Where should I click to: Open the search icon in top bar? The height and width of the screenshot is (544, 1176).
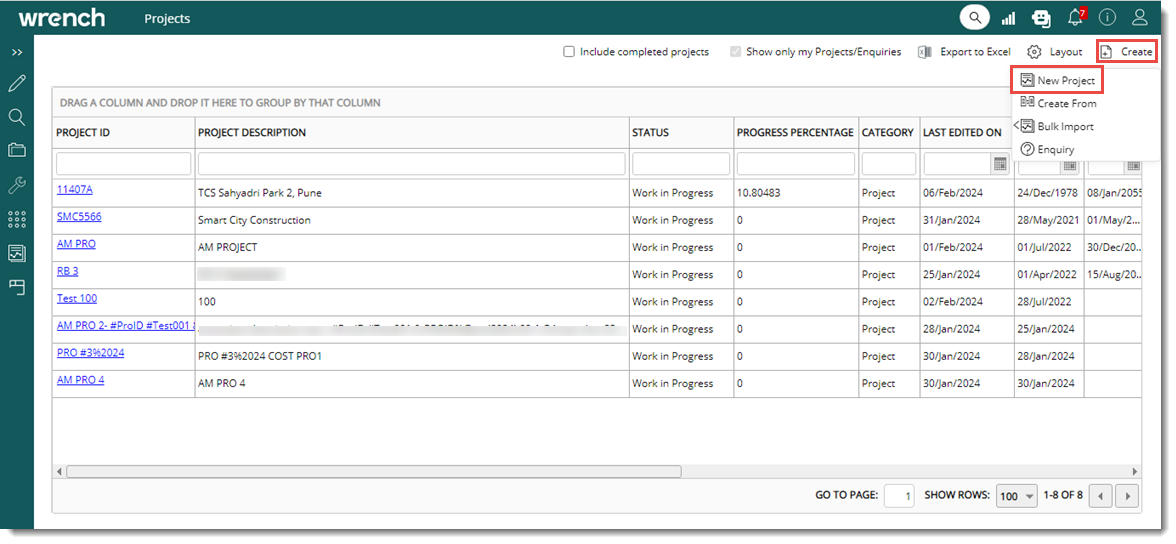coord(974,17)
